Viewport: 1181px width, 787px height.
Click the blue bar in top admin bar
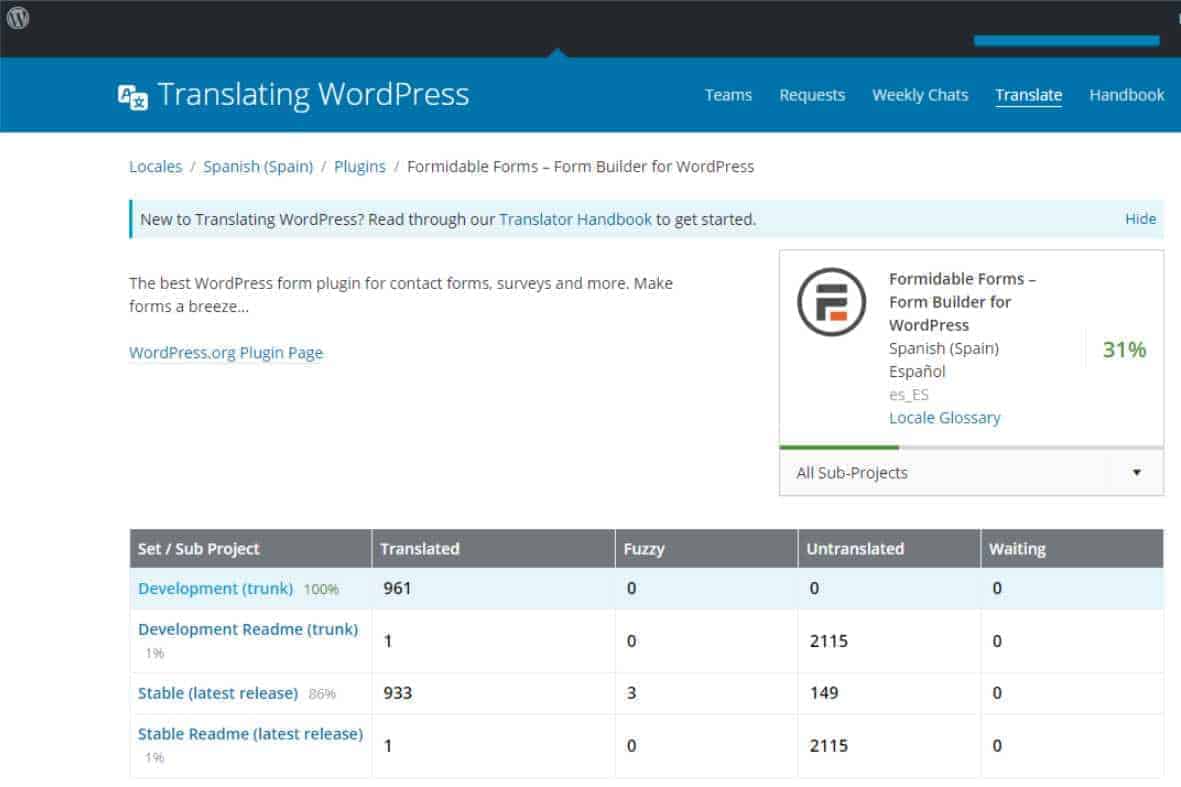[1066, 41]
